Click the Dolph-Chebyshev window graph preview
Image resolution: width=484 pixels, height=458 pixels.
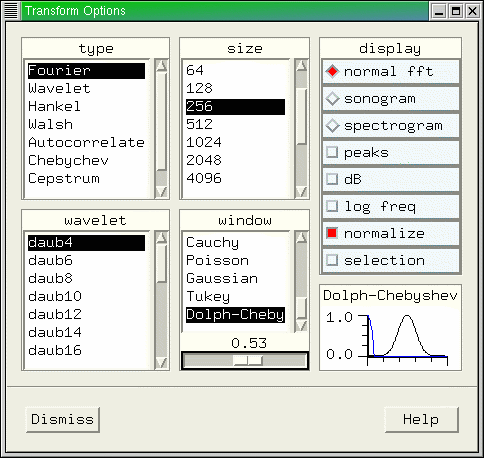pyautogui.click(x=390, y=327)
